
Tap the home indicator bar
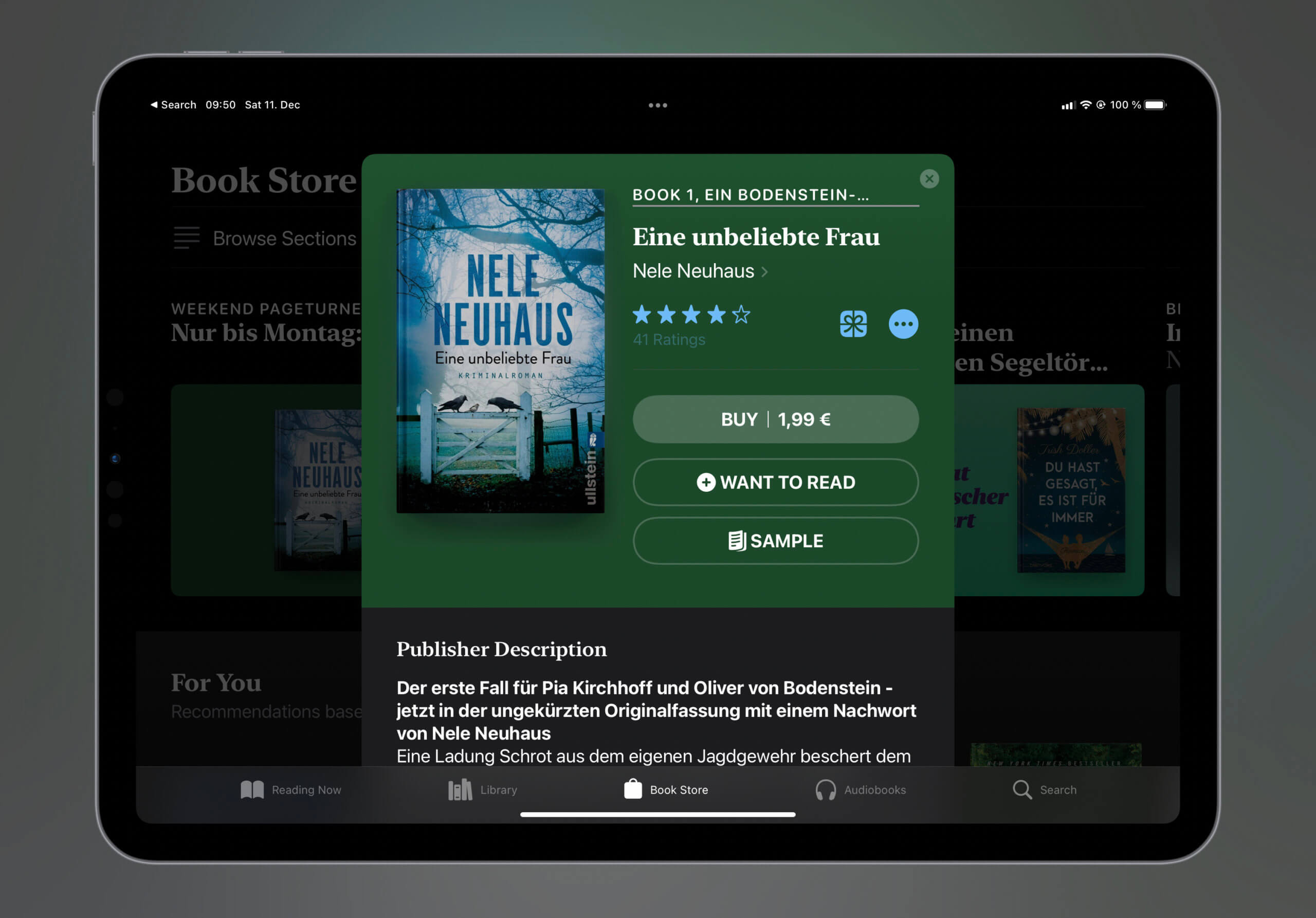pyautogui.click(x=657, y=814)
